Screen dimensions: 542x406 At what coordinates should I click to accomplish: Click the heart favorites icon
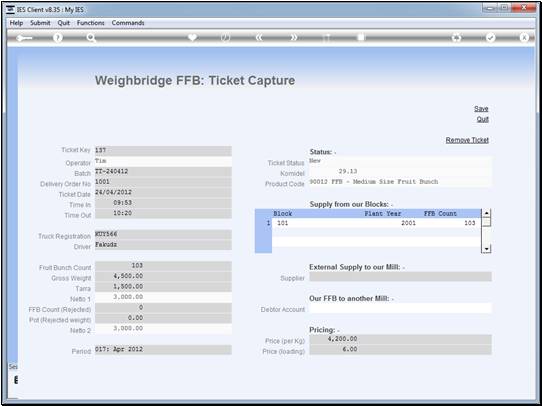coord(192,37)
